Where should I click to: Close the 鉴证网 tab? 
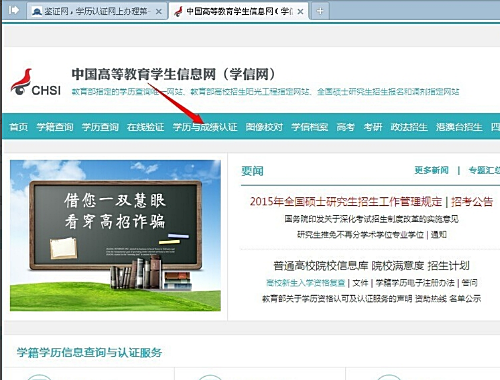click(x=159, y=11)
